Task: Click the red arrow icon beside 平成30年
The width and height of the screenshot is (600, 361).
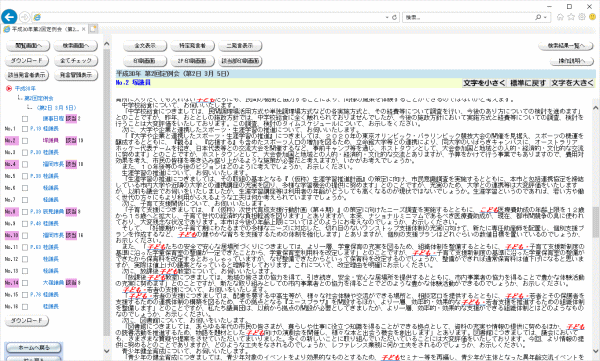Action: click(9, 88)
